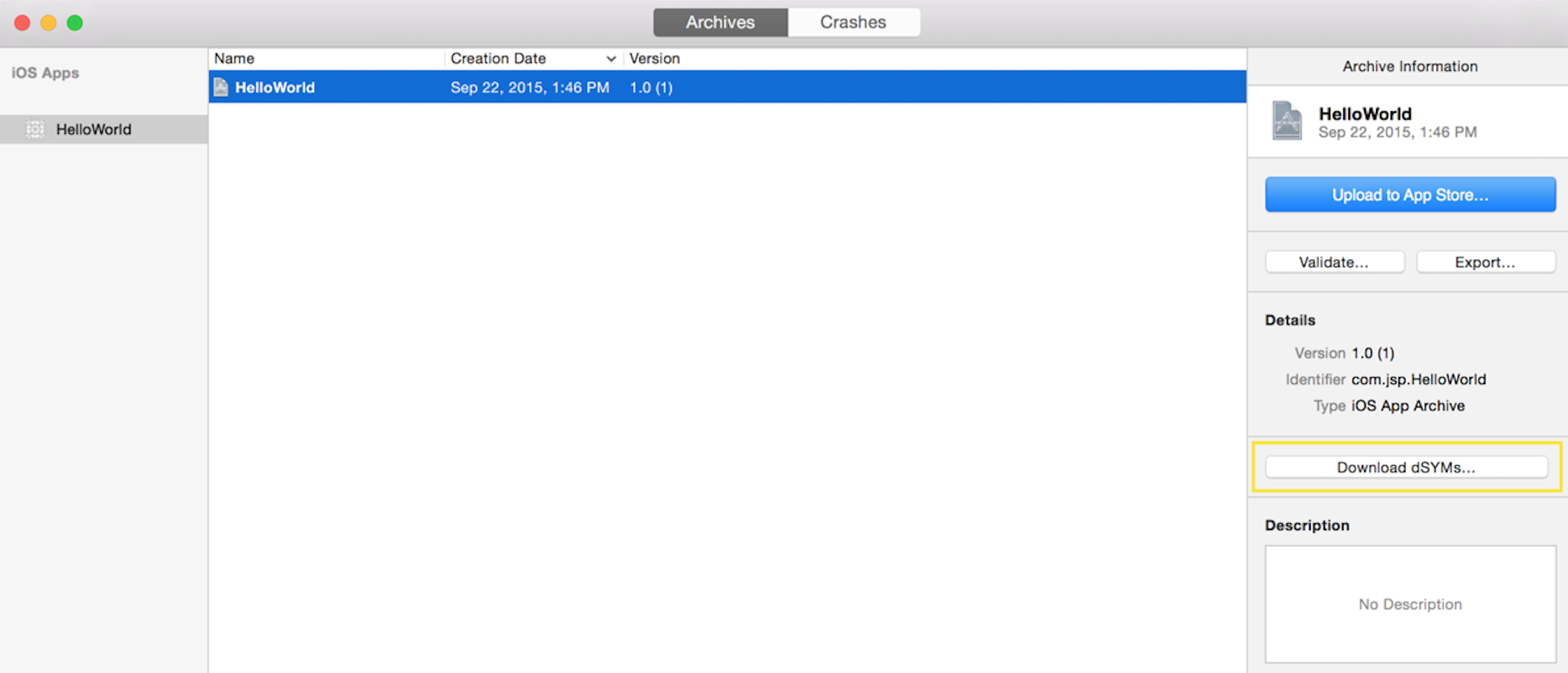Toggle the Creation Date sort arrow
This screenshot has height=673, width=1568.
tap(611, 59)
